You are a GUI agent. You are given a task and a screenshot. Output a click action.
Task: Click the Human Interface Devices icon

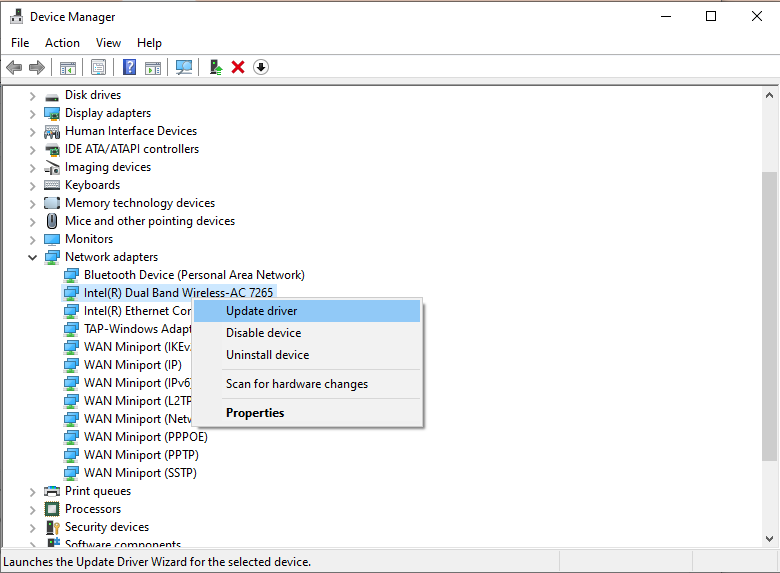pyautogui.click(x=52, y=131)
